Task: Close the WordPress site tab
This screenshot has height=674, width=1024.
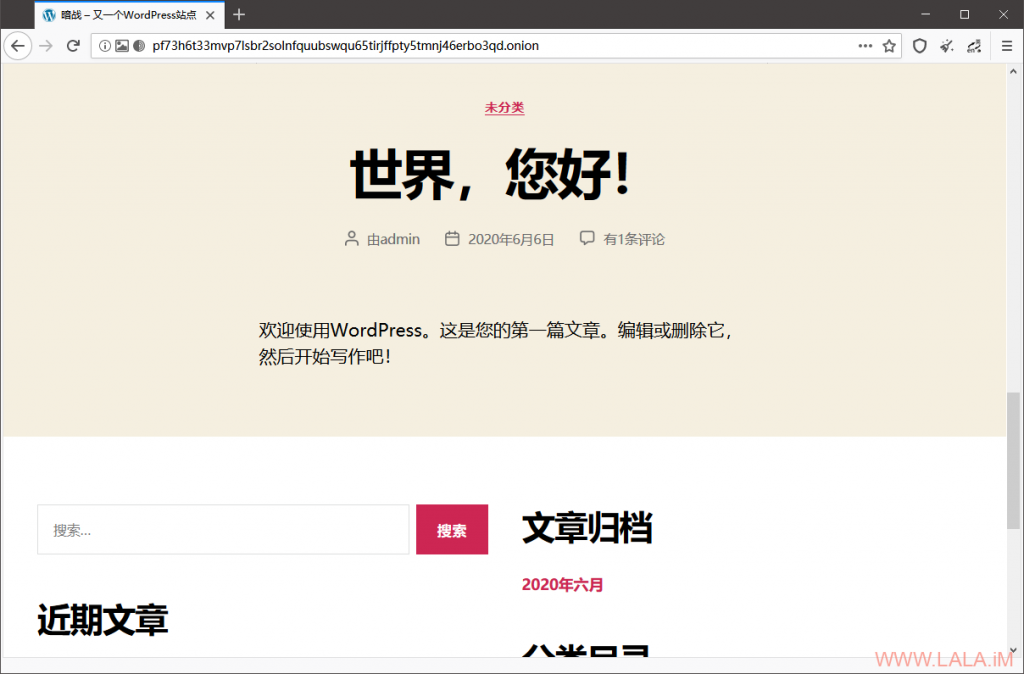Action: 212,15
